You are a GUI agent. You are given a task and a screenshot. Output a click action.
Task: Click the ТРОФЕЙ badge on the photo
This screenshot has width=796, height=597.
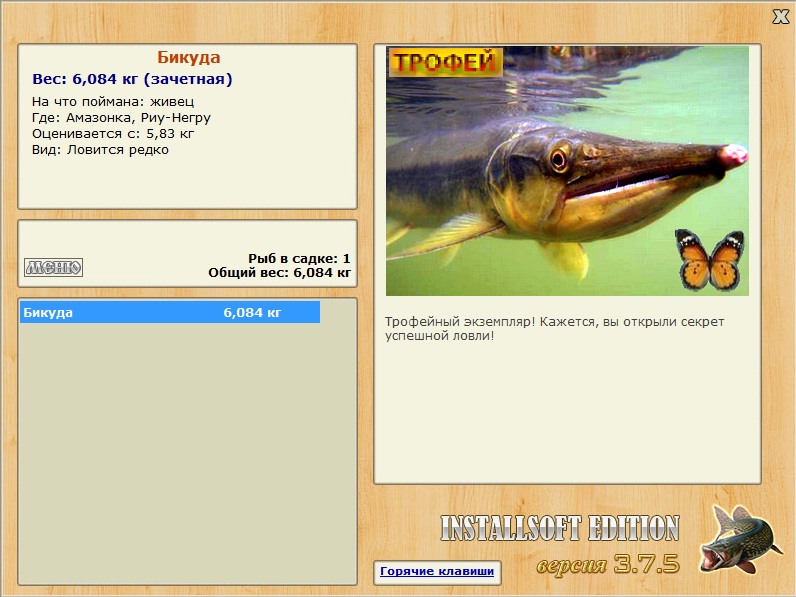tap(445, 62)
